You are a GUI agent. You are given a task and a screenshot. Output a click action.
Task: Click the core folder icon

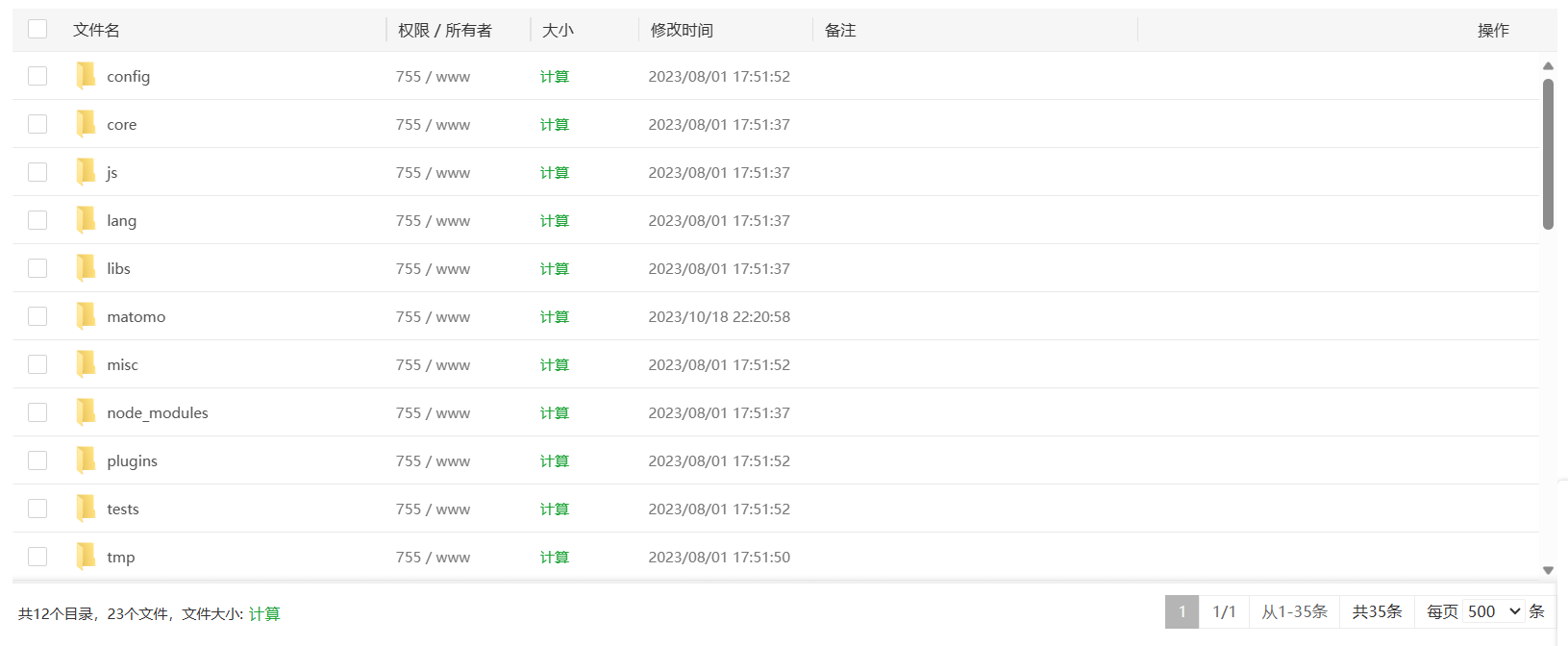click(x=87, y=124)
